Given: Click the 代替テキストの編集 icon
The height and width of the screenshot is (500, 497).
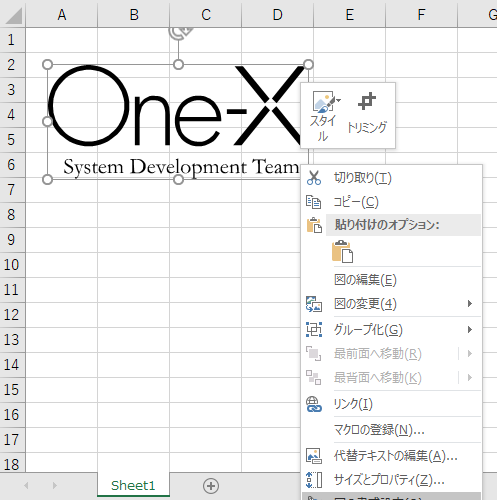Looking at the screenshot, I should [x=314, y=456].
